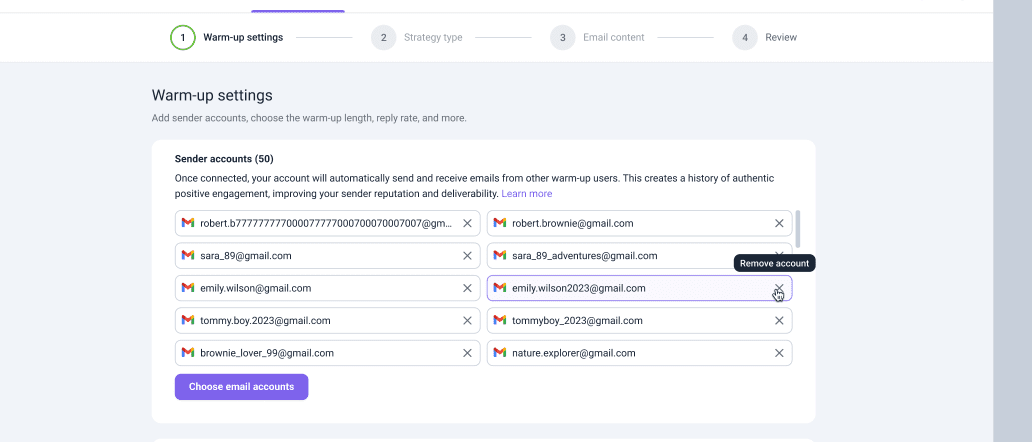Select the Warm-up settings step
1032x442 pixels.
(228, 38)
